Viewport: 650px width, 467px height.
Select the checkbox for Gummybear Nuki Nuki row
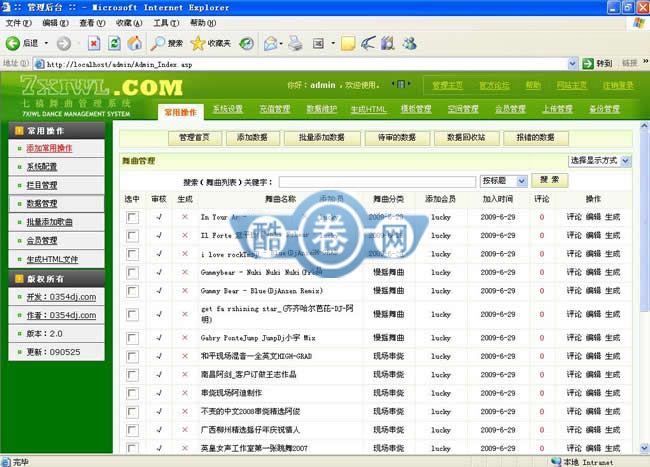[x=132, y=271]
